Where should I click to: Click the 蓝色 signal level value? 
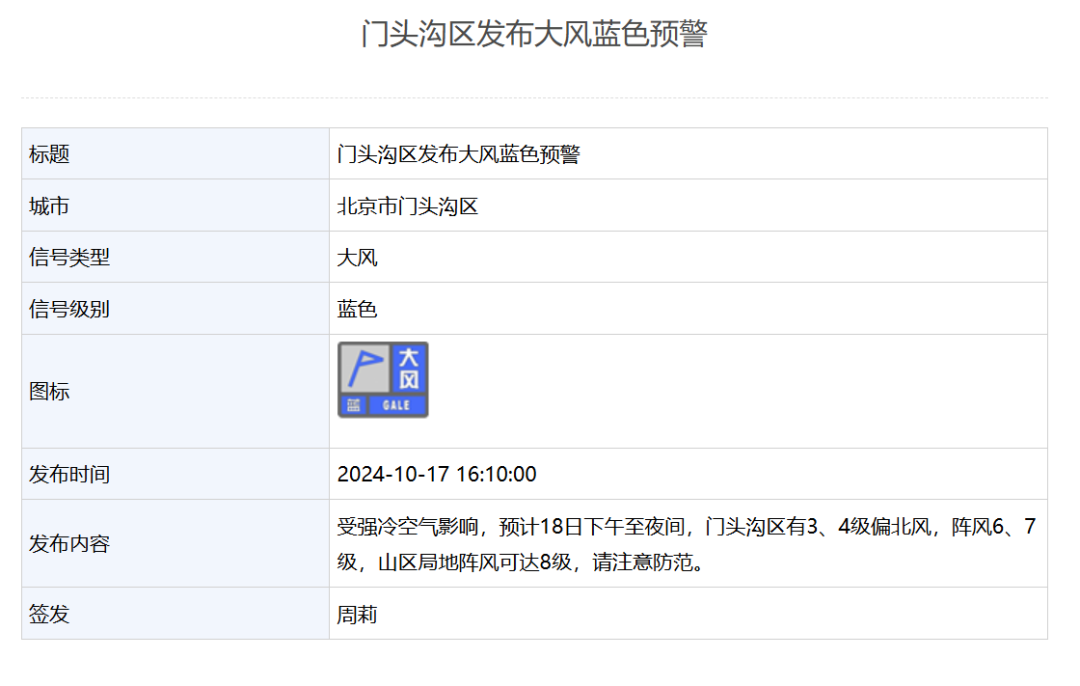pyautogui.click(x=357, y=309)
